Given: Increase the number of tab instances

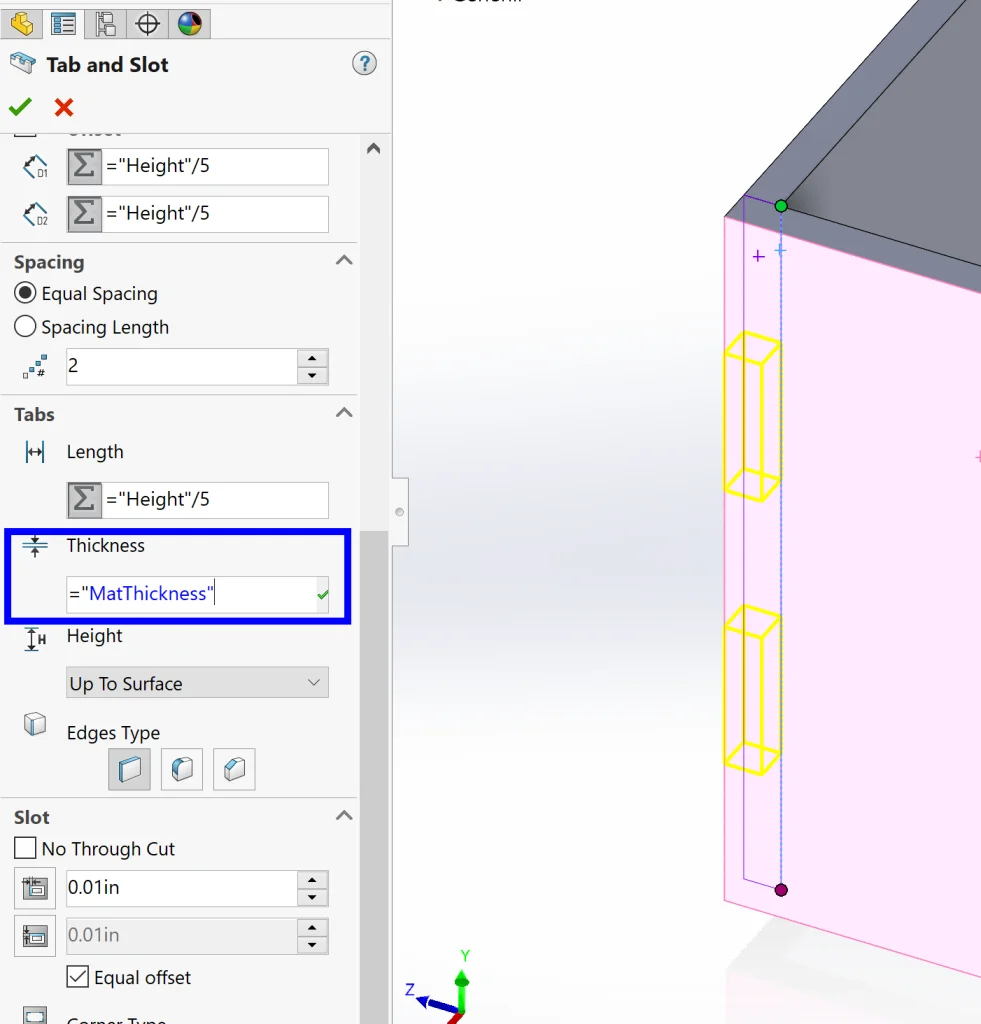Looking at the screenshot, I should pos(312,358).
